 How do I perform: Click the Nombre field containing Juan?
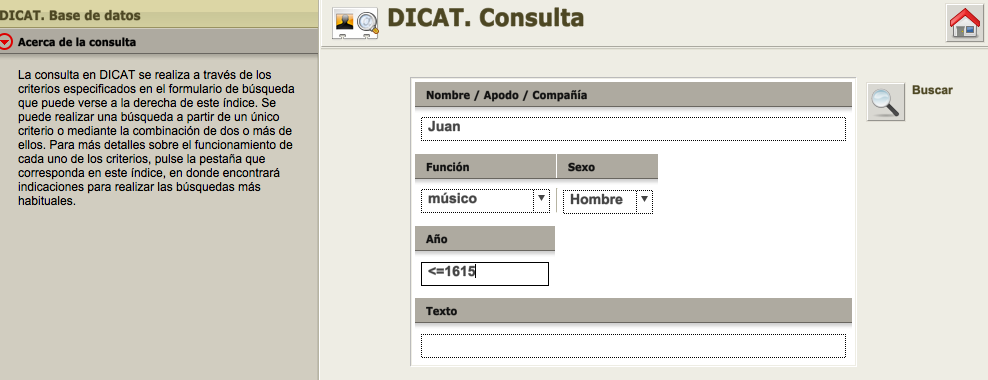click(x=633, y=129)
